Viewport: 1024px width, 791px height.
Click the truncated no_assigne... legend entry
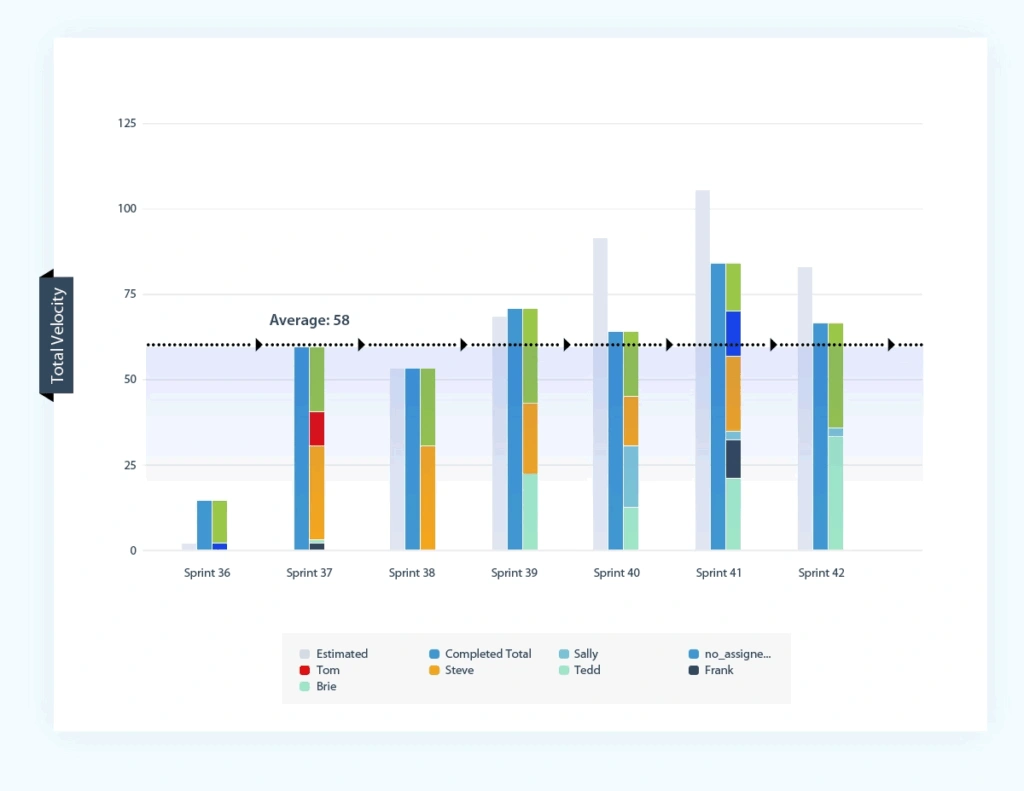737,654
